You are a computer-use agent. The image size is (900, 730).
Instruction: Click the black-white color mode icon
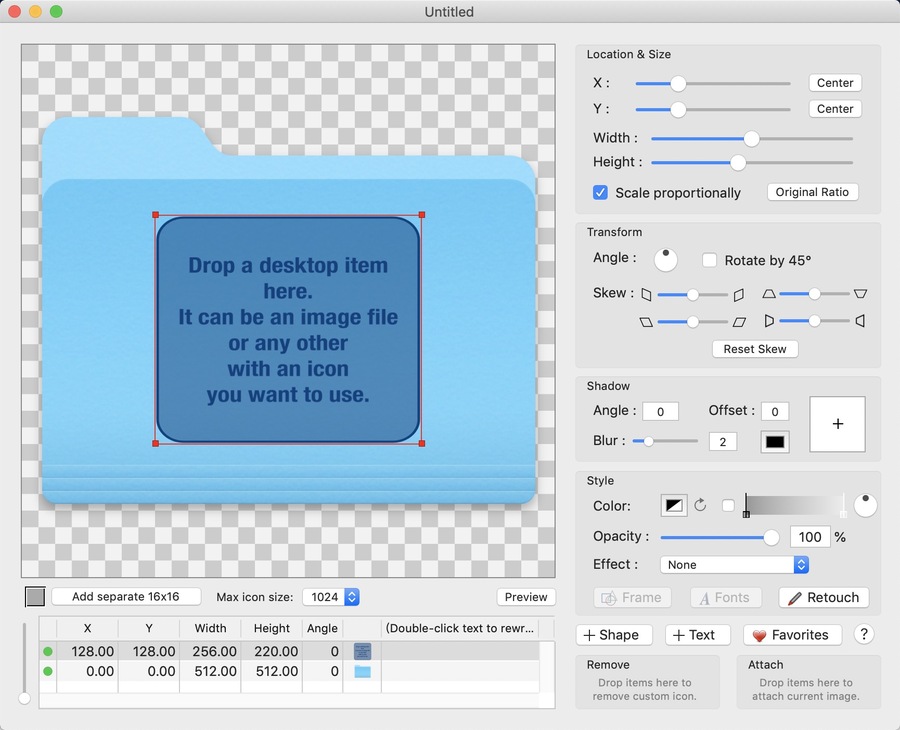tap(674, 506)
